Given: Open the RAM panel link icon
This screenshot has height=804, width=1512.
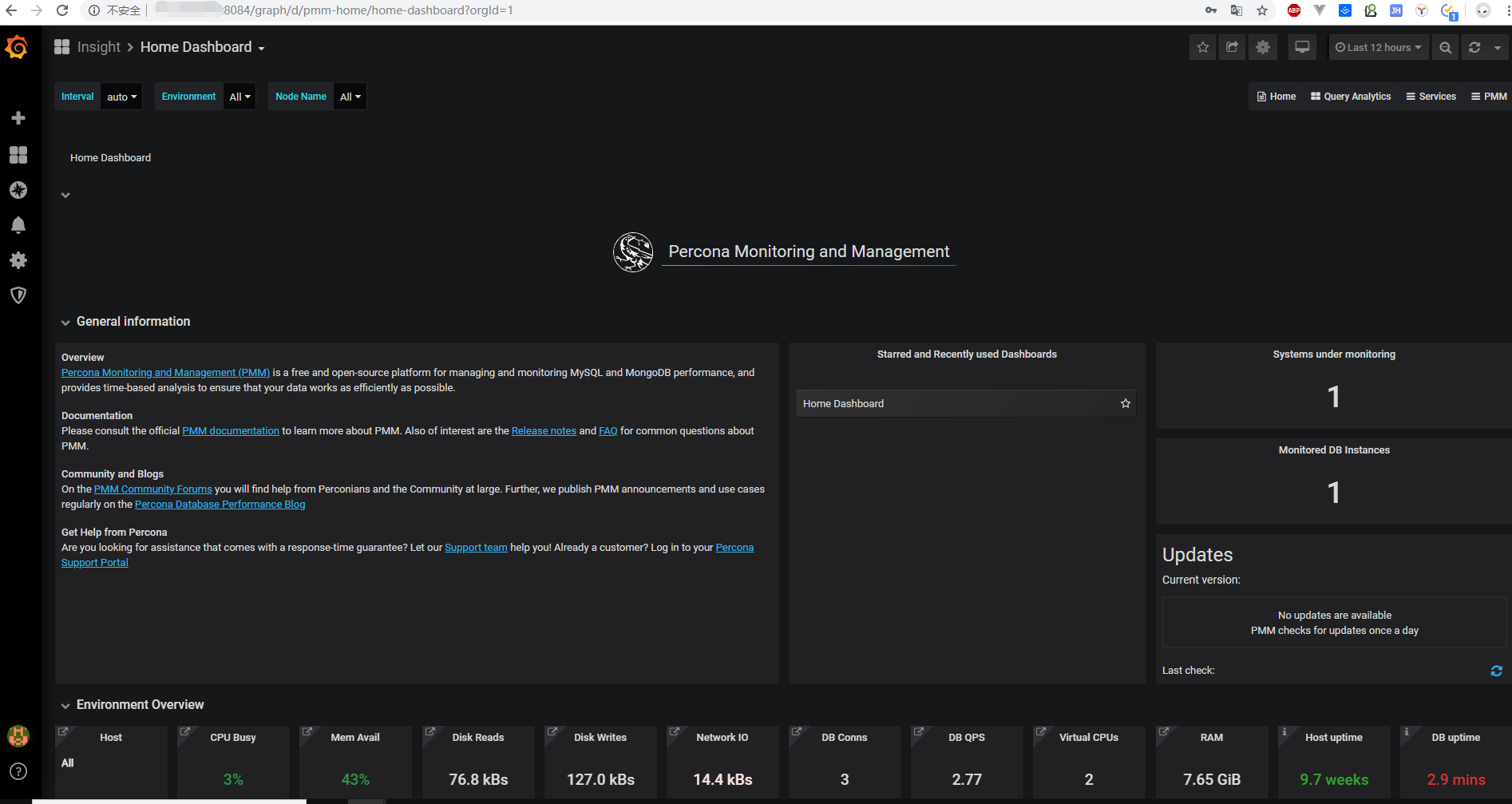Looking at the screenshot, I should 1163,731.
